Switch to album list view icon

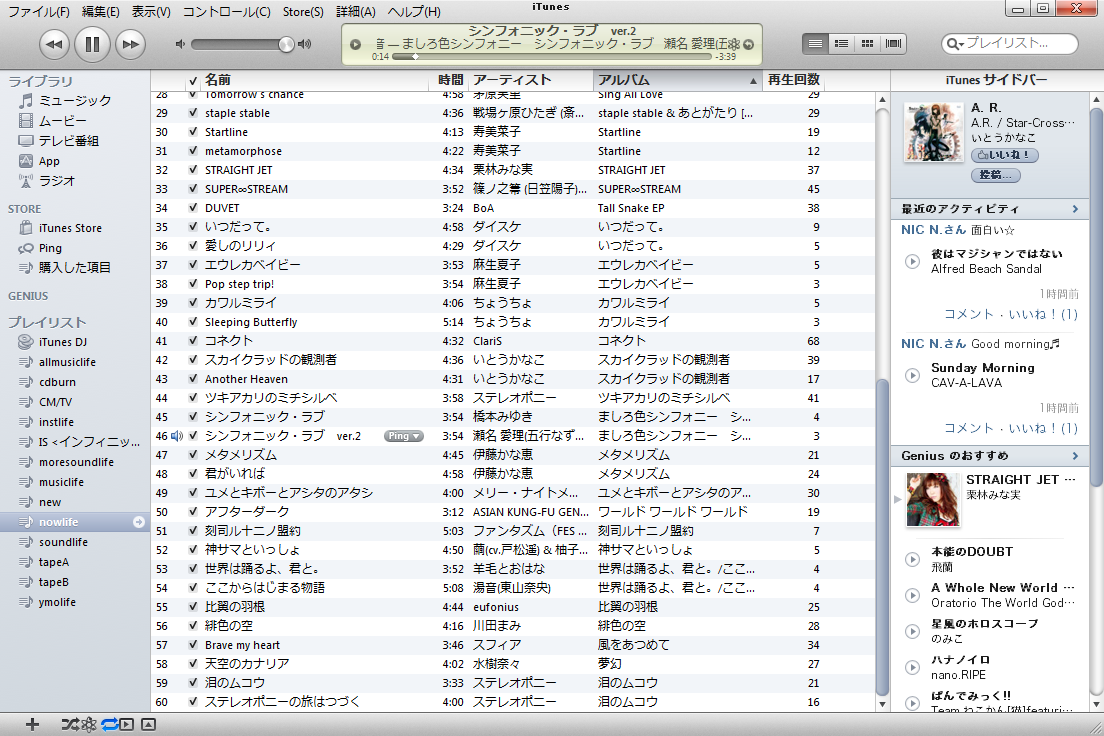coord(841,44)
